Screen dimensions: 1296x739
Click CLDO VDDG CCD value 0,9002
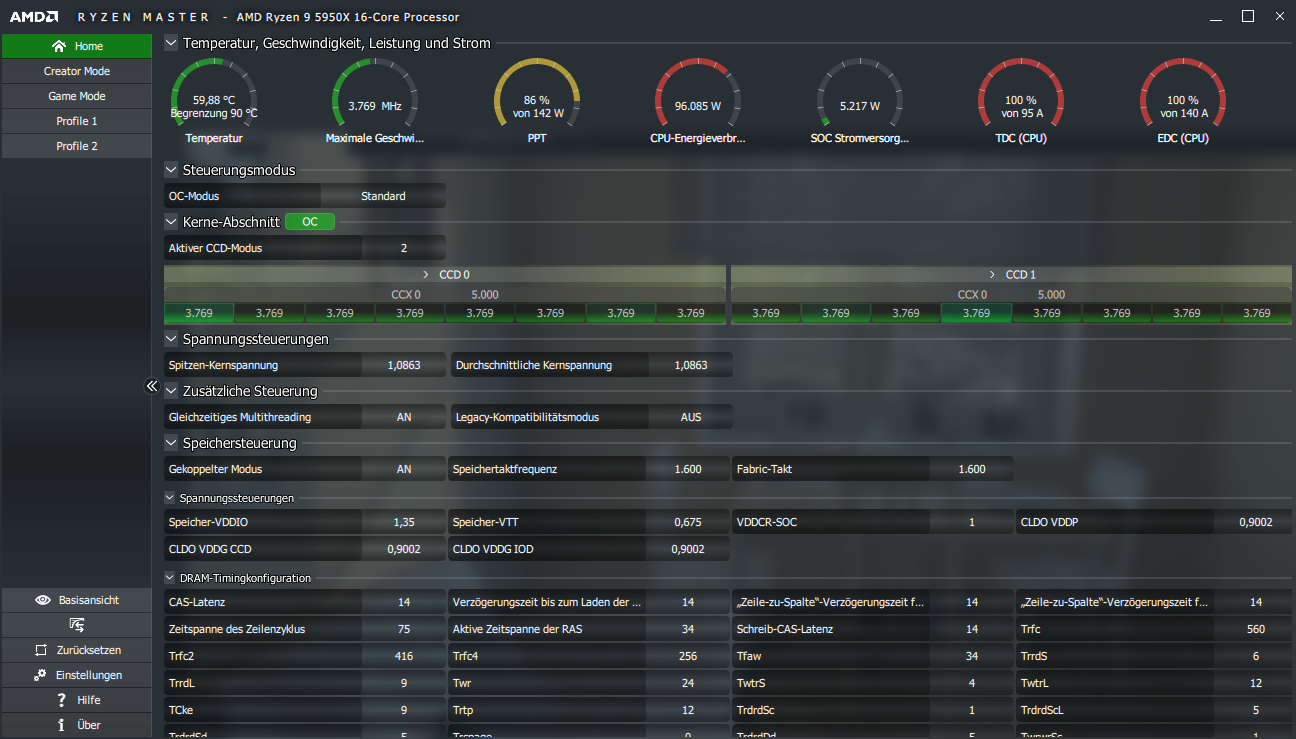404,549
